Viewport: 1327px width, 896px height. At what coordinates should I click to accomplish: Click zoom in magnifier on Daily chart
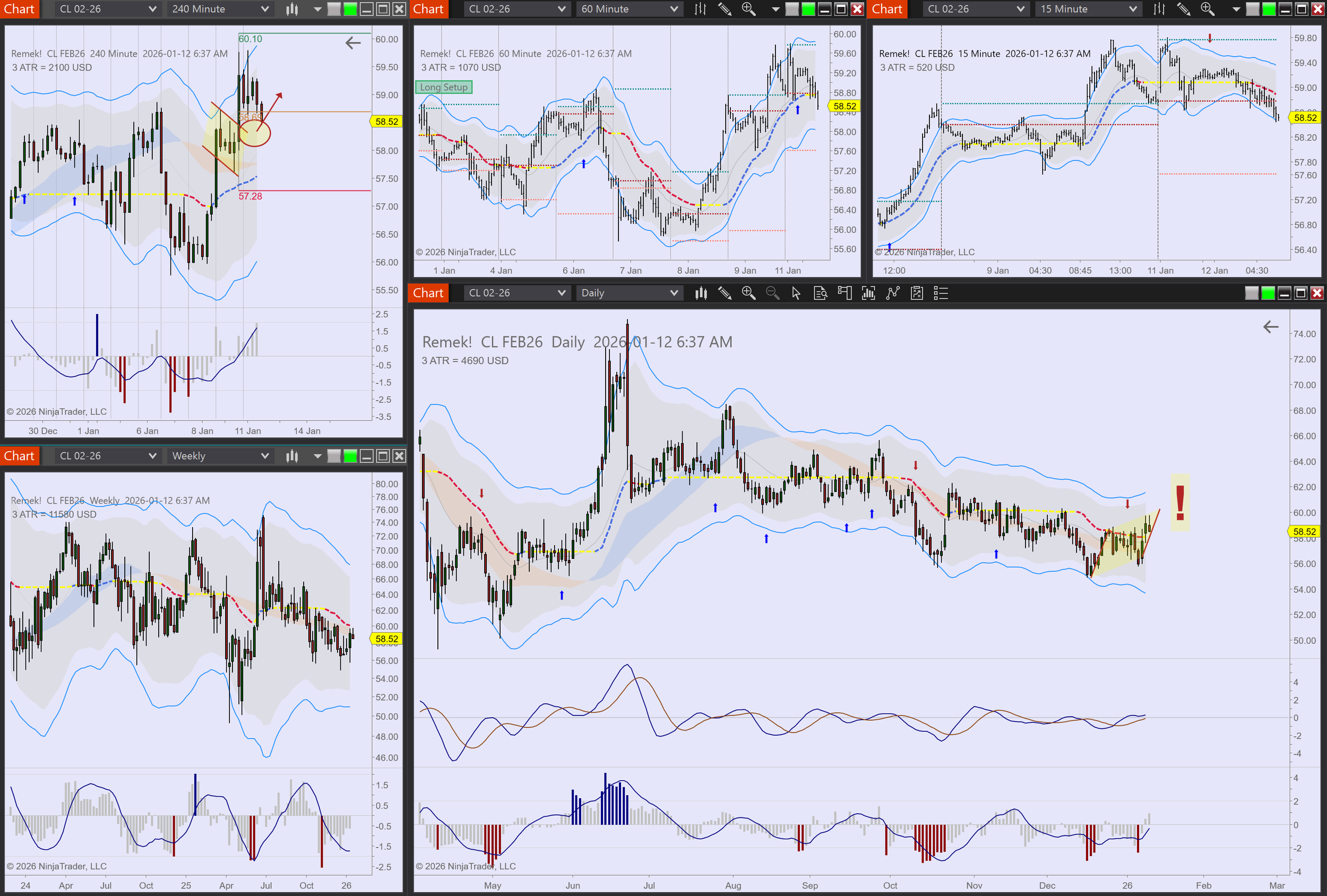pos(748,293)
